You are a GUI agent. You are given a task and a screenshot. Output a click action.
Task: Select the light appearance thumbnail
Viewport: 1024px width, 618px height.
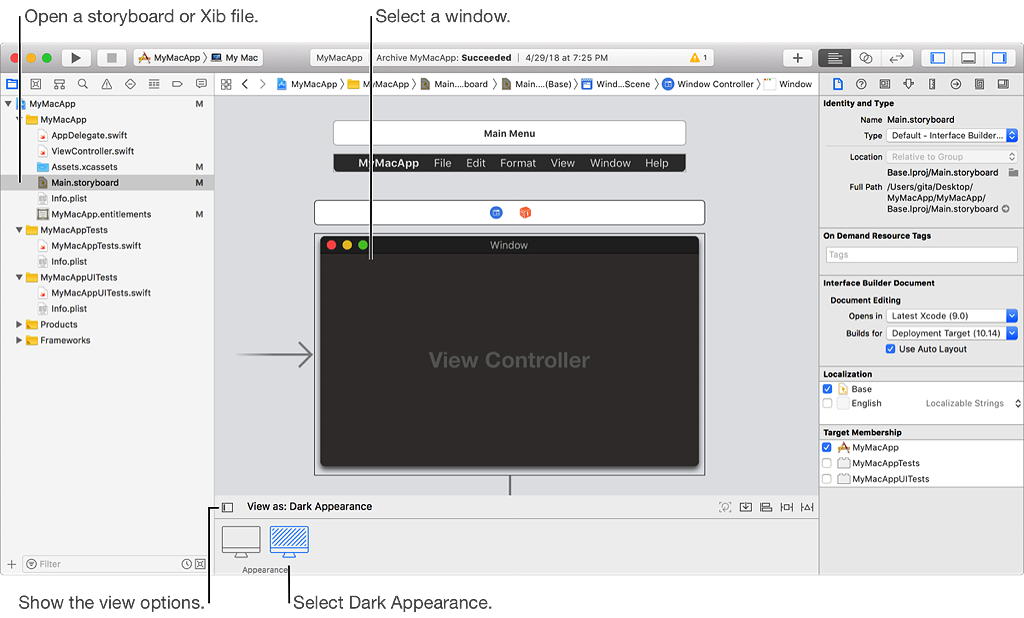[x=241, y=542]
